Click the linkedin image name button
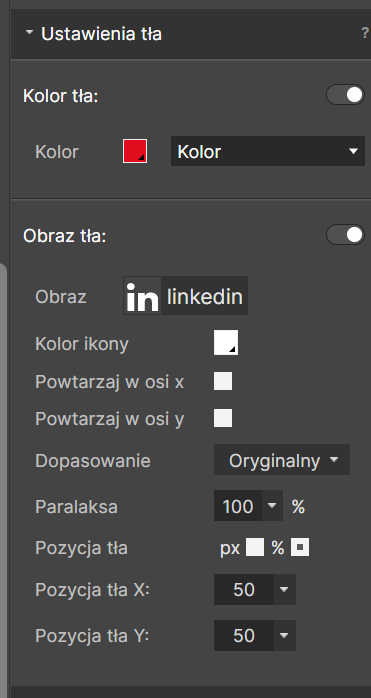This screenshot has height=698, width=371. pyautogui.click(x=204, y=296)
